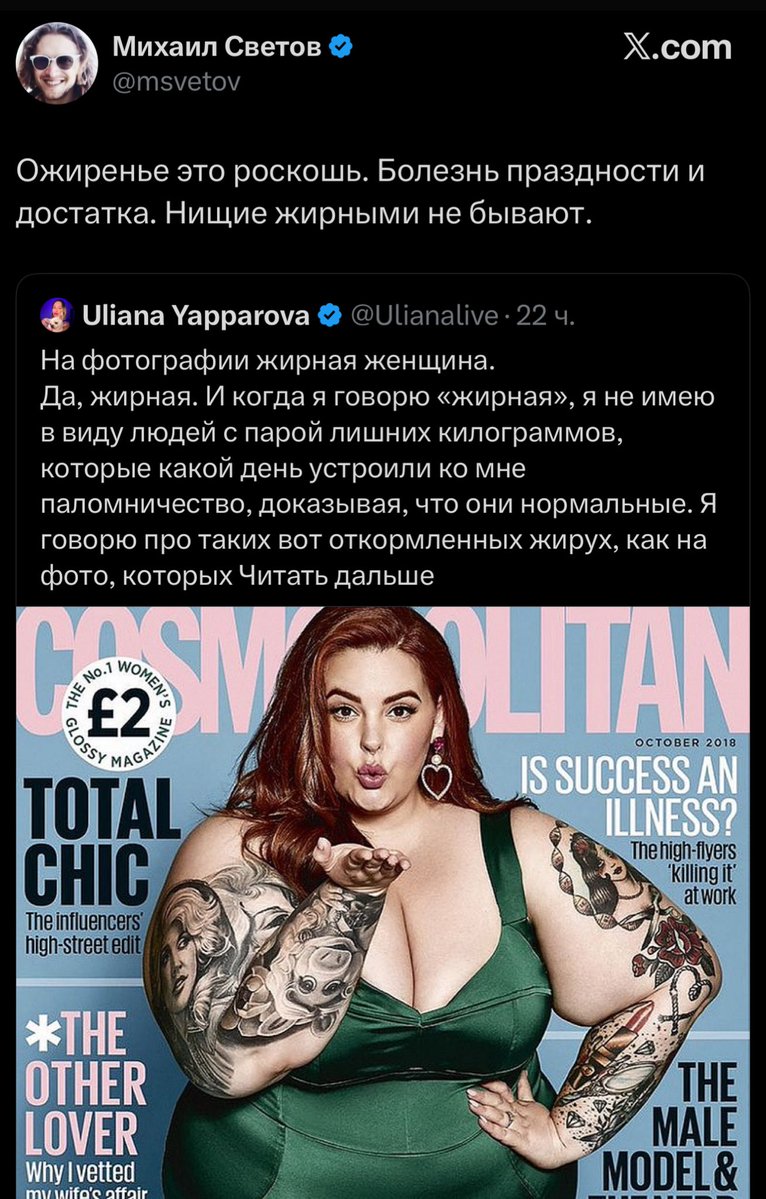The image size is (766, 1199).
Task: Click verified badge beside Uliana Yapparova
Action: (329, 315)
